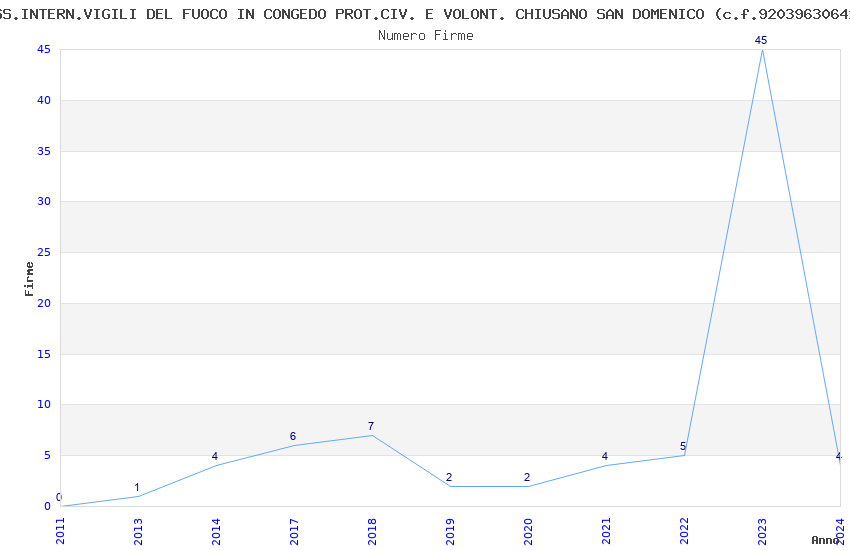
Task: Select the Firme vertical axis title
Action: (x=29, y=279)
